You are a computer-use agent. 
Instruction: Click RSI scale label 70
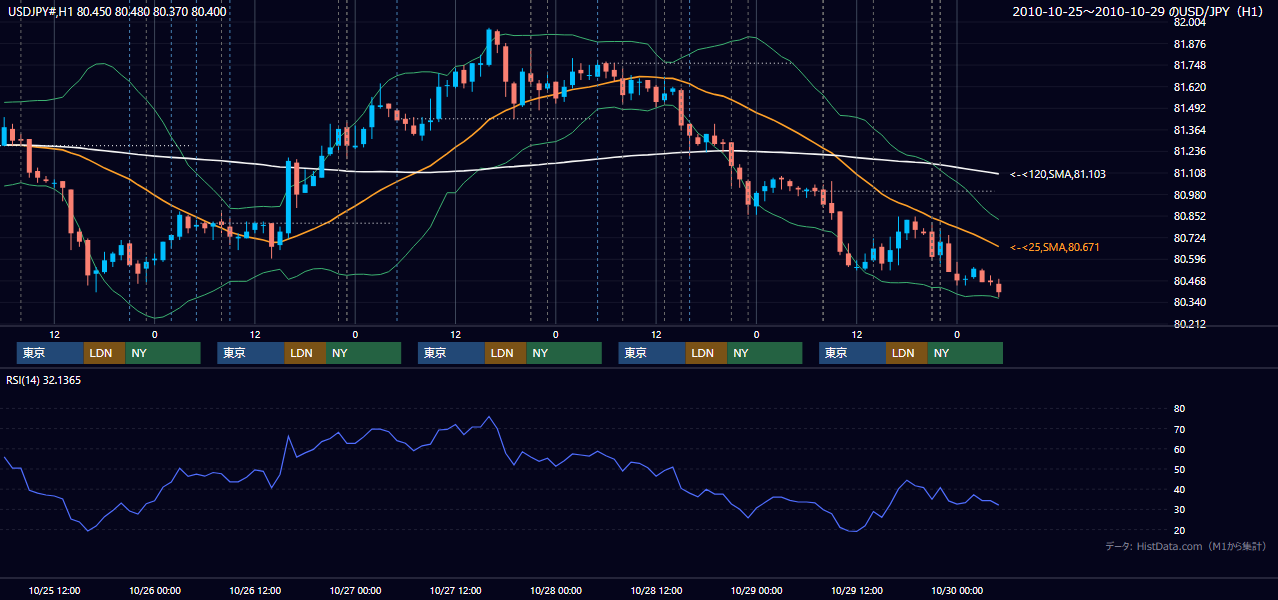[x=1179, y=429]
